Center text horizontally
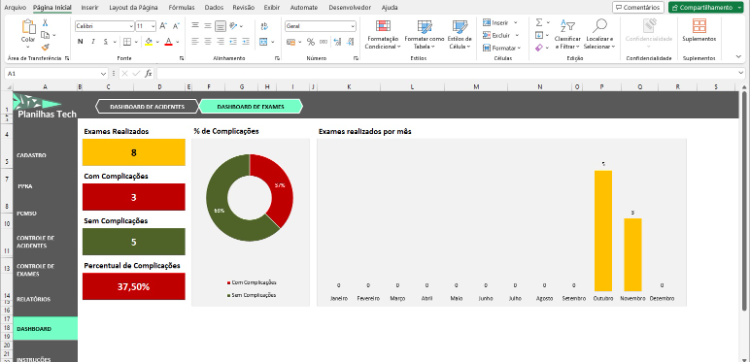Screen dimensions: 750x362 [x=208, y=42]
